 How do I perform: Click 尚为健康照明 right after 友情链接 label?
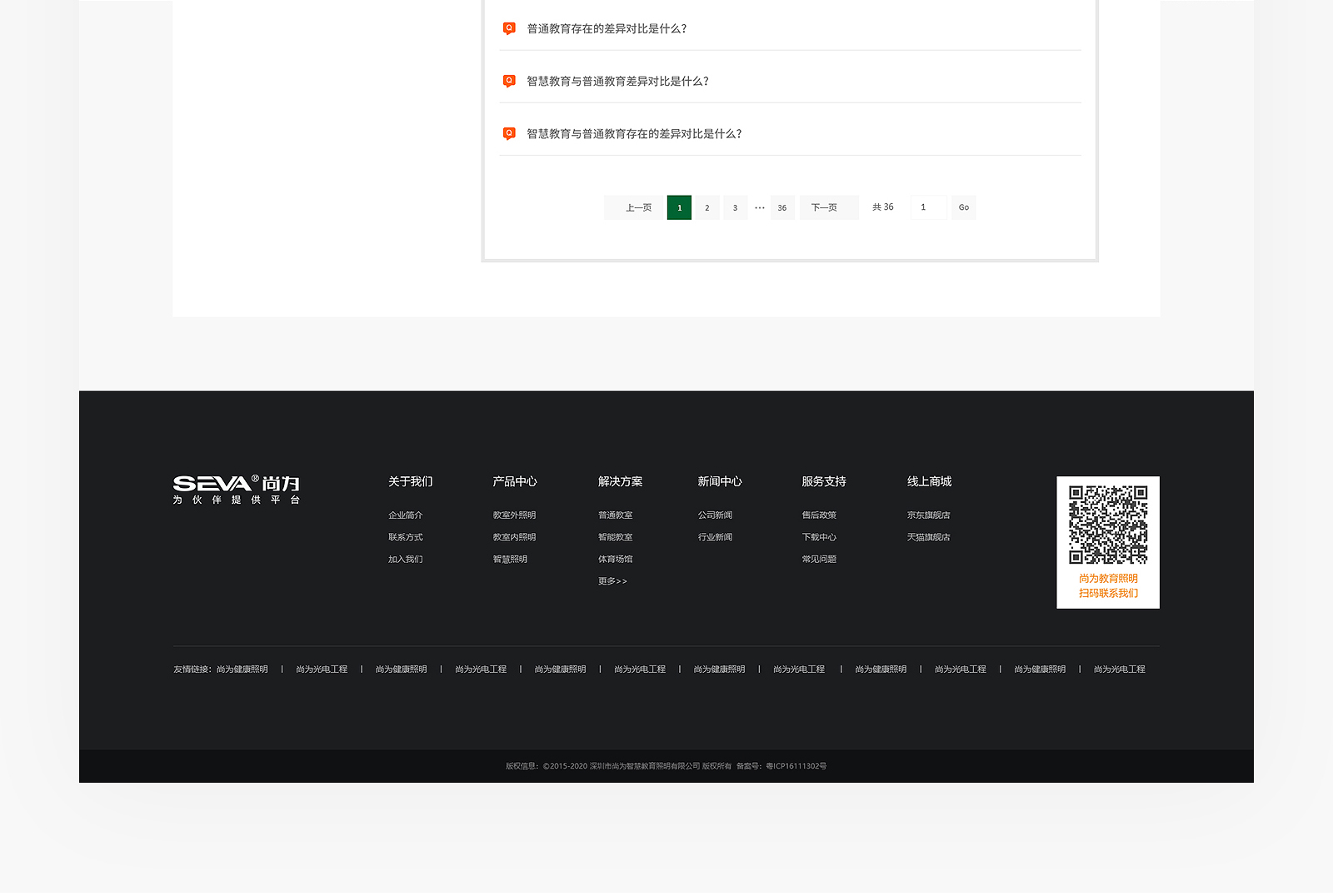point(242,670)
